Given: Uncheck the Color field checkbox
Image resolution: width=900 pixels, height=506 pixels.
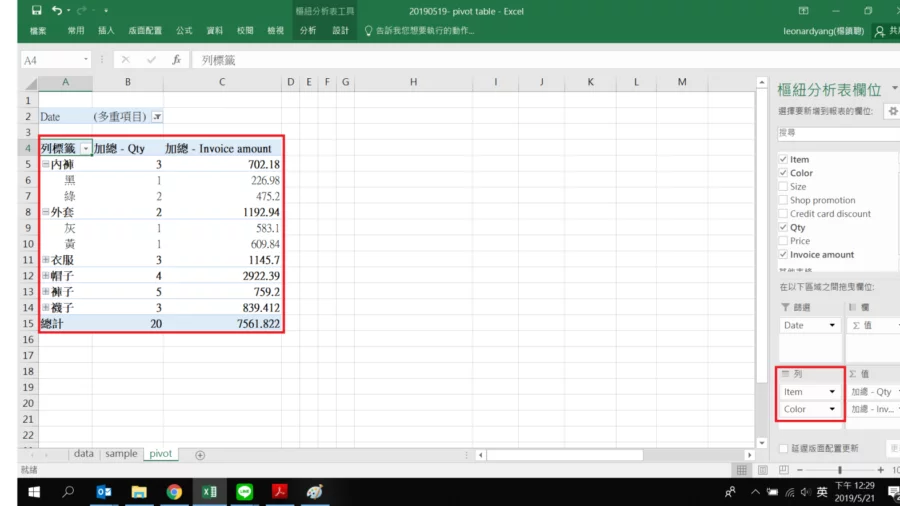Looking at the screenshot, I should 783,173.
